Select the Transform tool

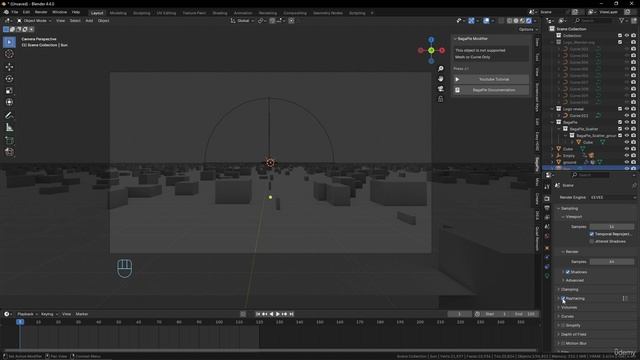coord(9,102)
